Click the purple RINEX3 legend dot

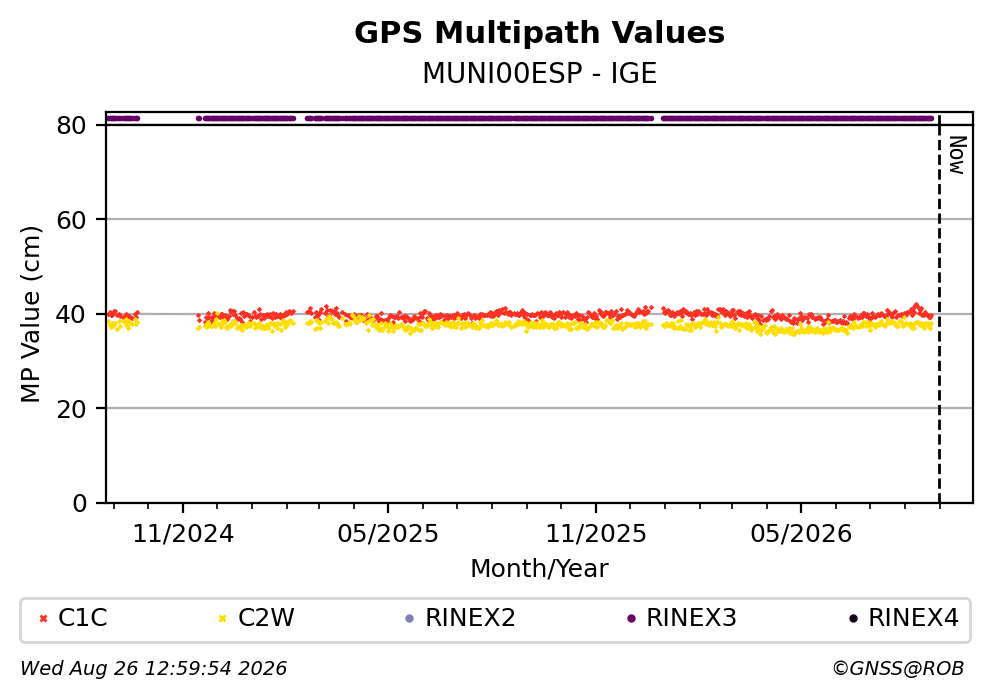(631, 619)
